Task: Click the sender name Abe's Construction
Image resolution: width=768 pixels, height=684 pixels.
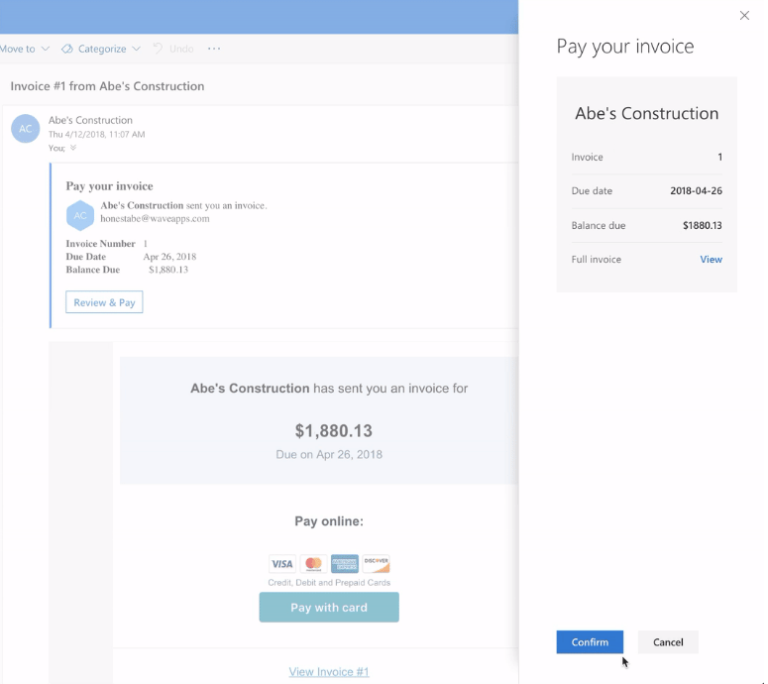Action: (x=90, y=120)
